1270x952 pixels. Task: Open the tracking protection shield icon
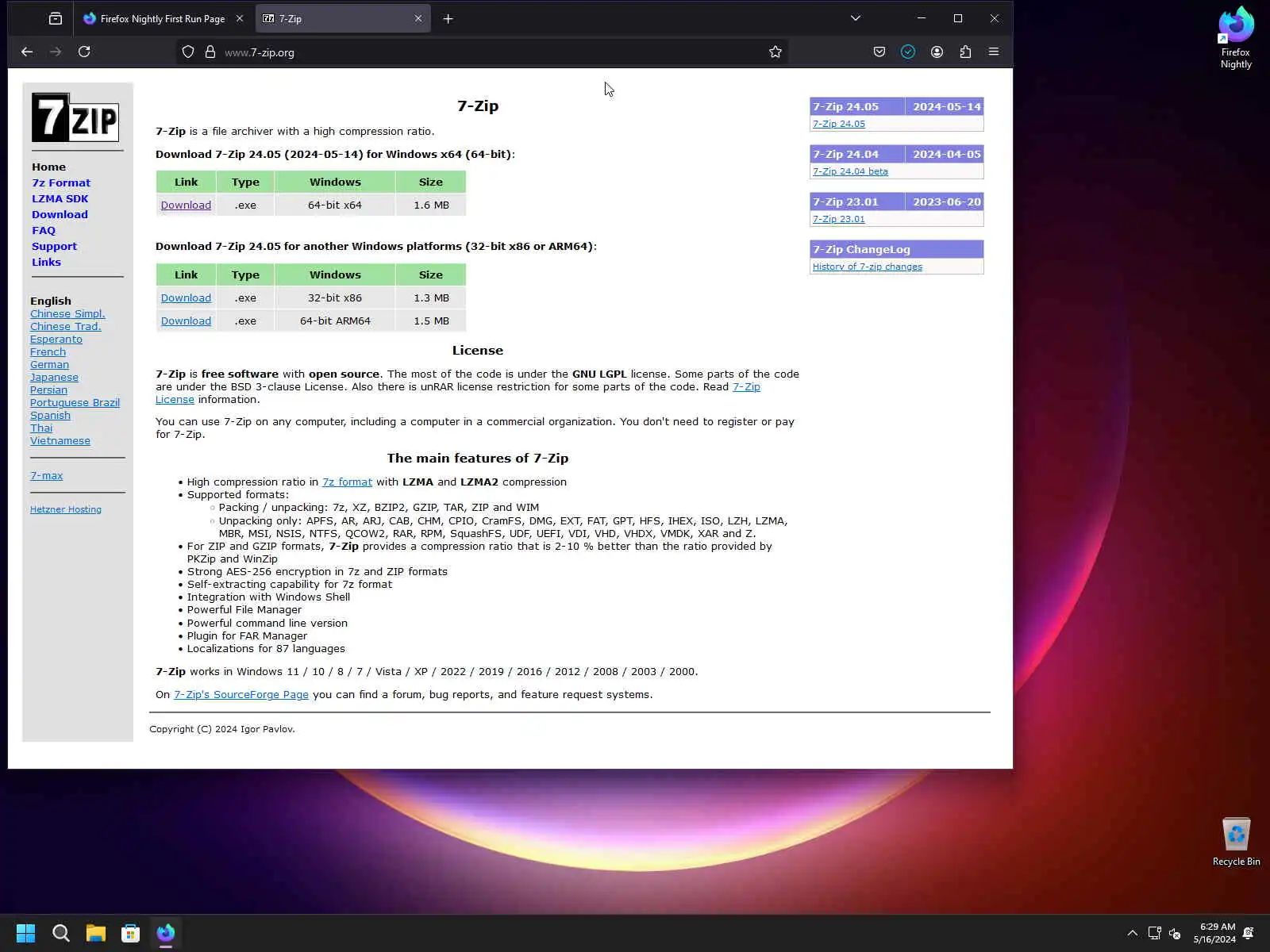click(x=188, y=52)
